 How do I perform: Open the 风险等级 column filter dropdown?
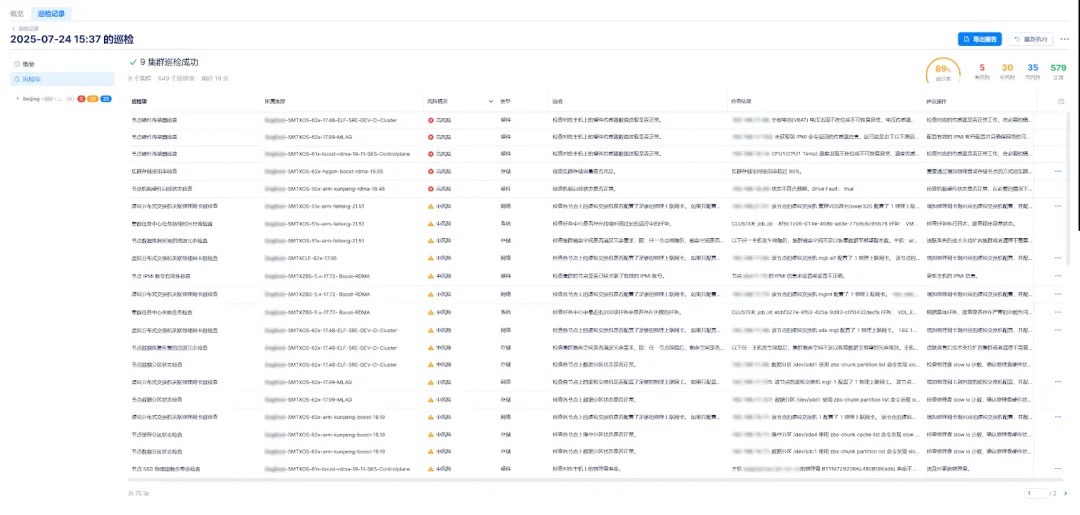click(490, 101)
